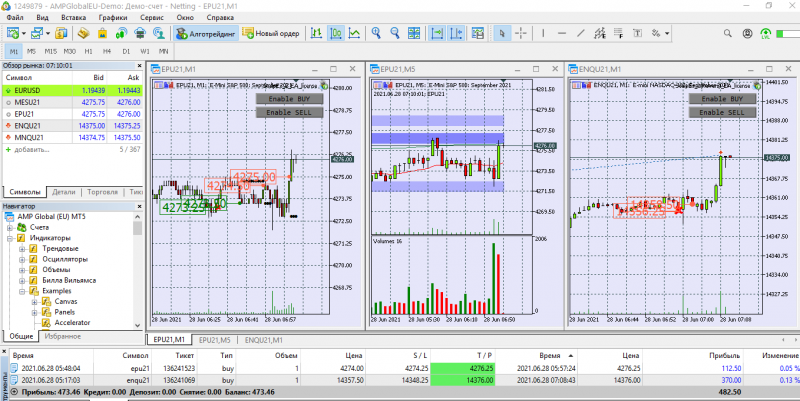Zoom in on the chart
Image resolution: width=800 pixels, height=401 pixels.
[377, 34]
